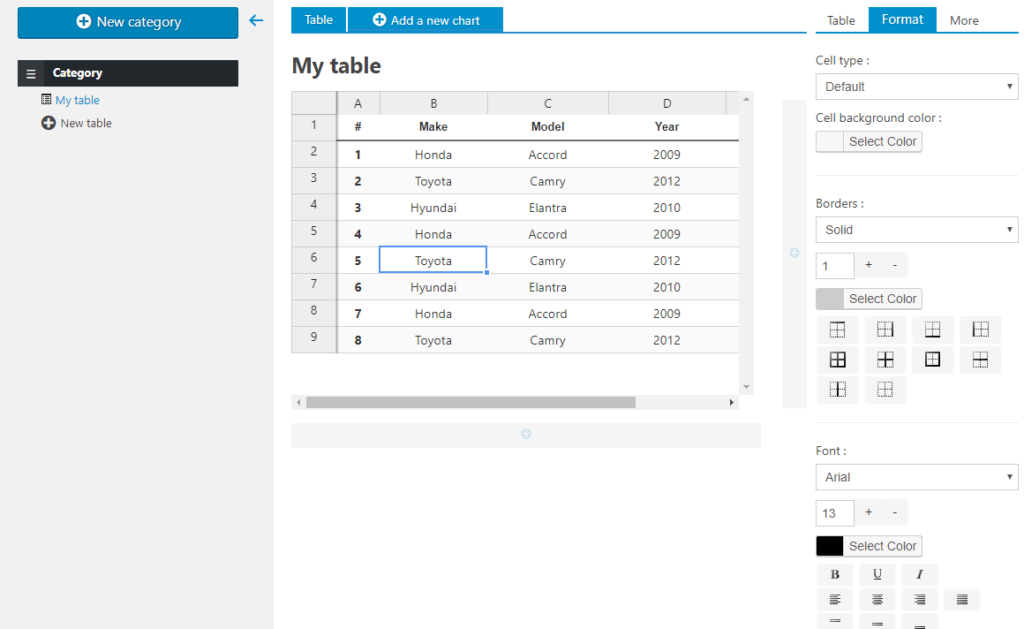Image resolution: width=1024 pixels, height=629 pixels.
Task: Center-align text in the selected cell
Action: [x=877, y=599]
